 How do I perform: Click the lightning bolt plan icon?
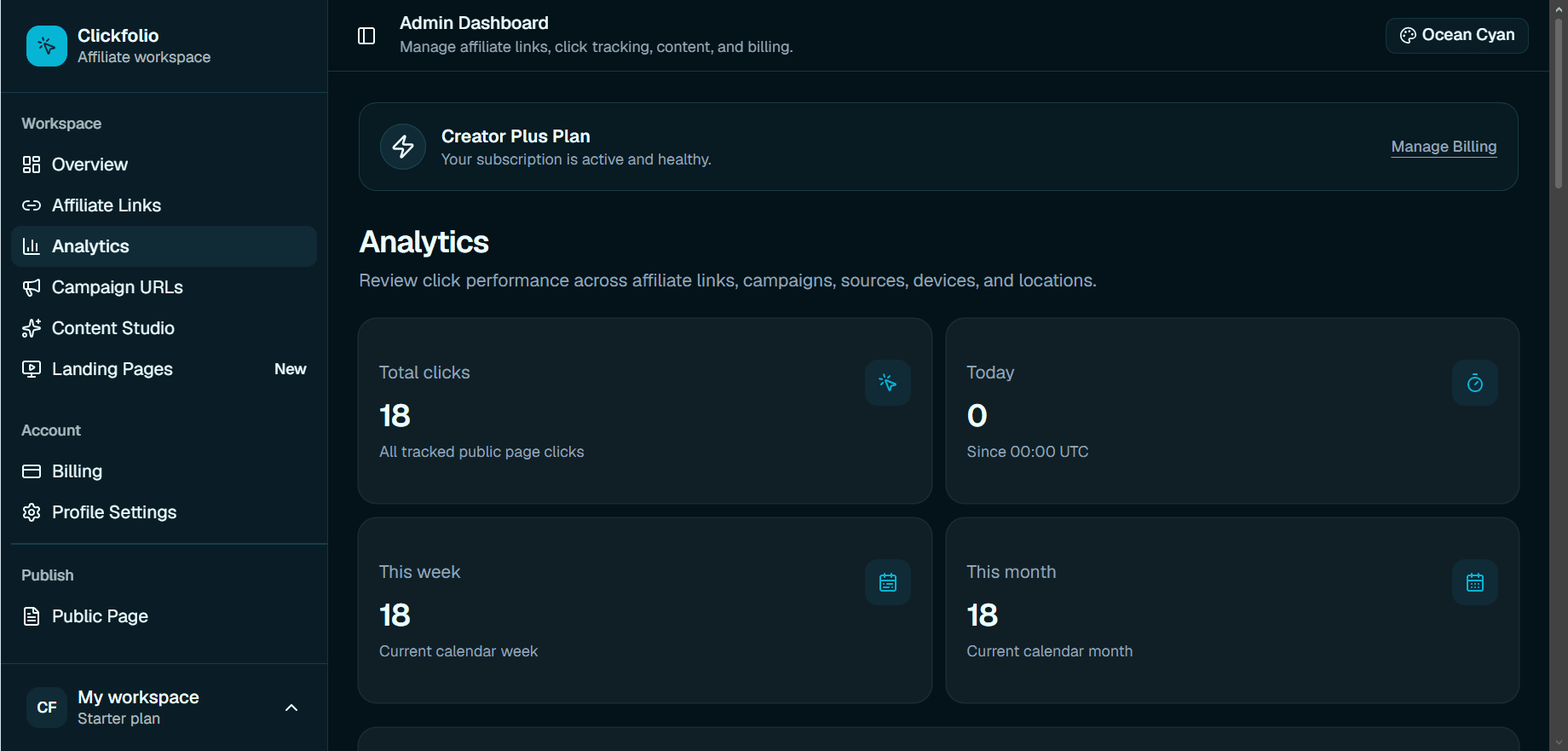(x=403, y=147)
